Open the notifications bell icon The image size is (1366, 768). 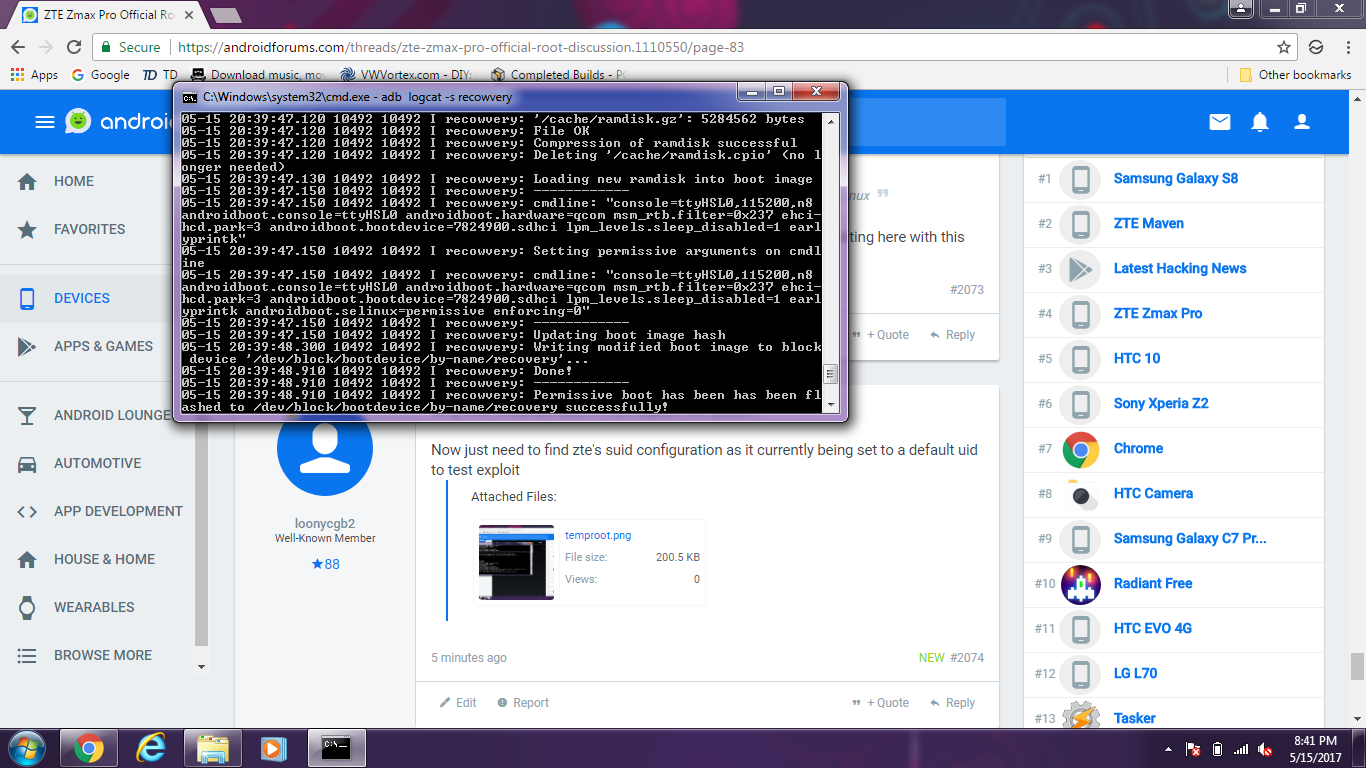coord(1260,122)
